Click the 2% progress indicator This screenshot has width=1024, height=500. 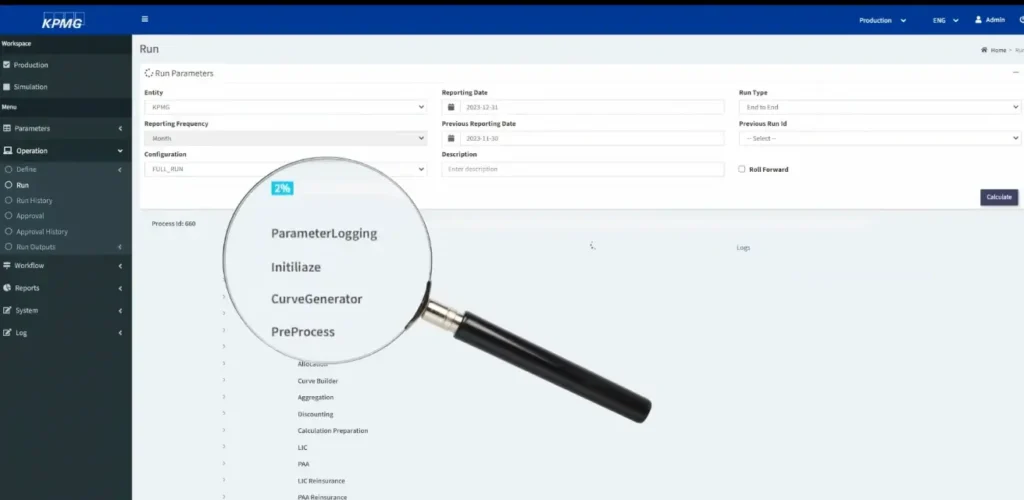[282, 188]
